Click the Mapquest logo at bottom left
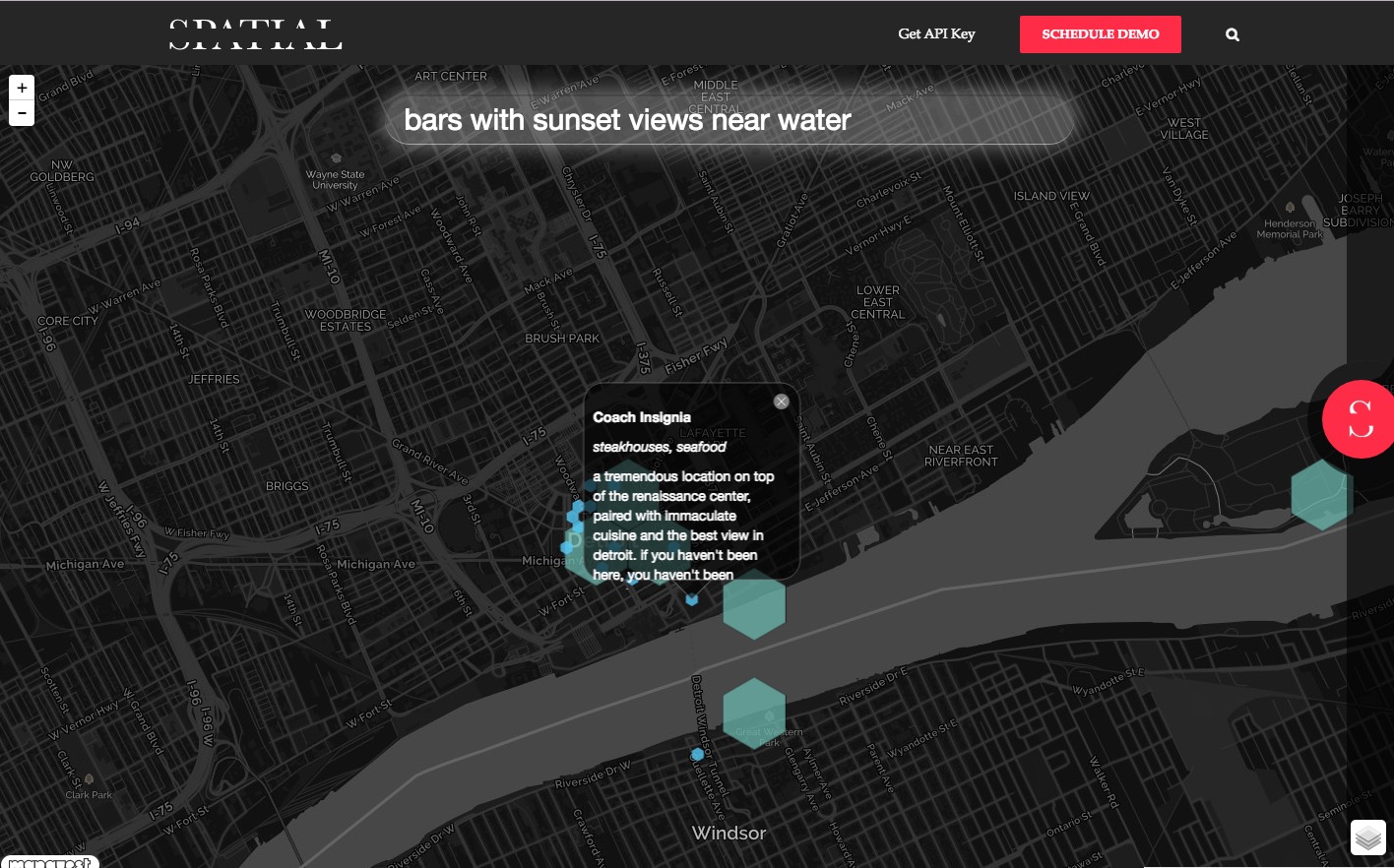Screen dimensions: 1394x868 pos(49,862)
